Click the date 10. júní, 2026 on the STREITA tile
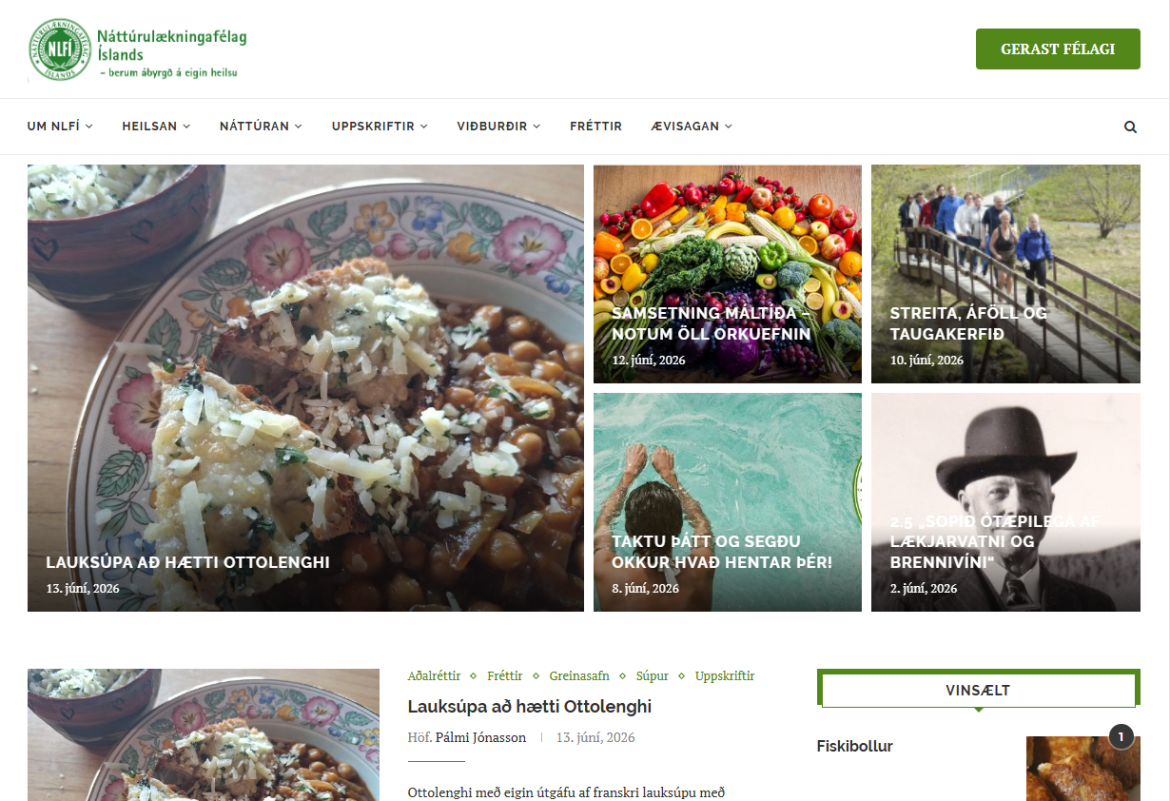This screenshot has width=1170, height=801. tap(926, 360)
